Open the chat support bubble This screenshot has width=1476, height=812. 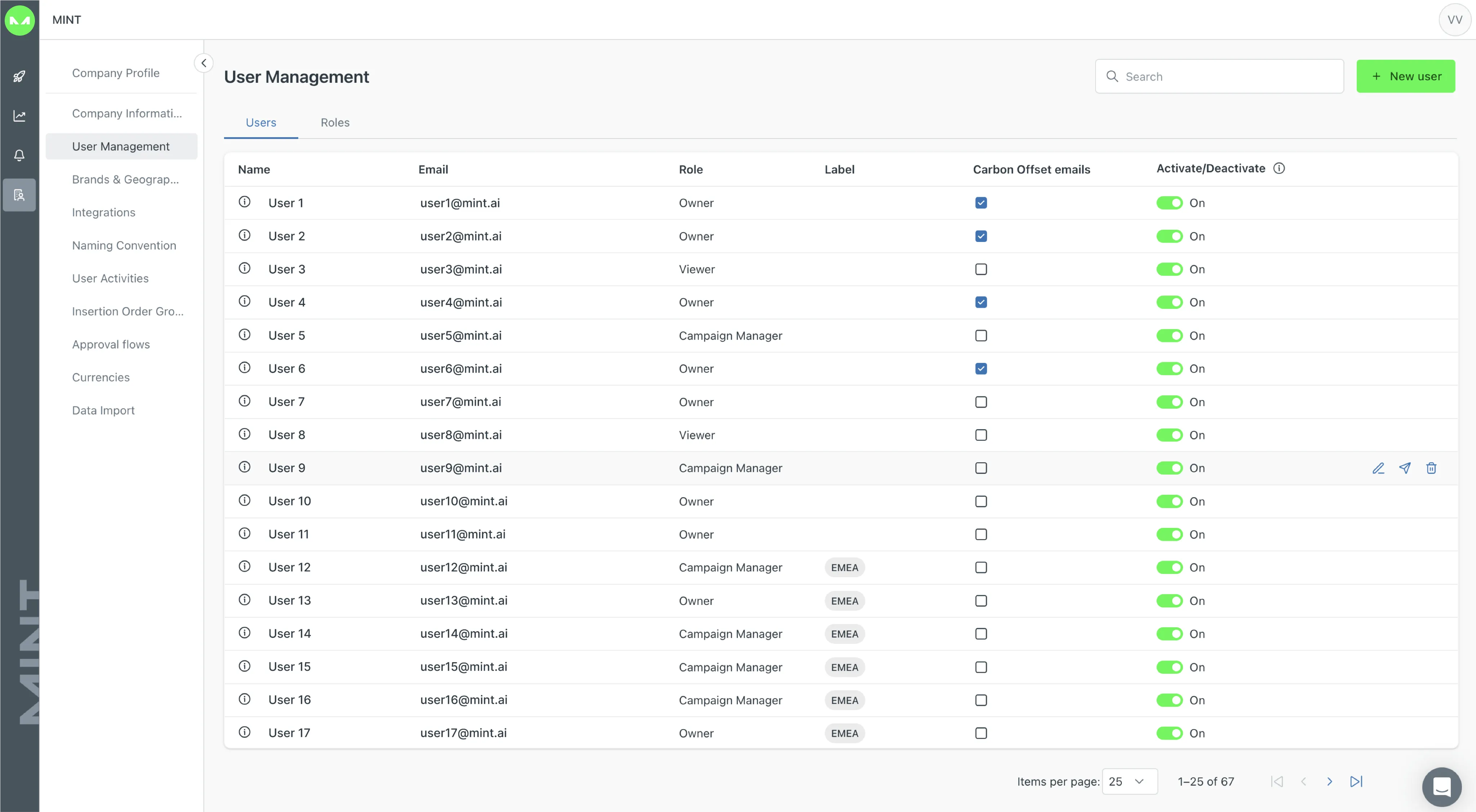[1441, 786]
